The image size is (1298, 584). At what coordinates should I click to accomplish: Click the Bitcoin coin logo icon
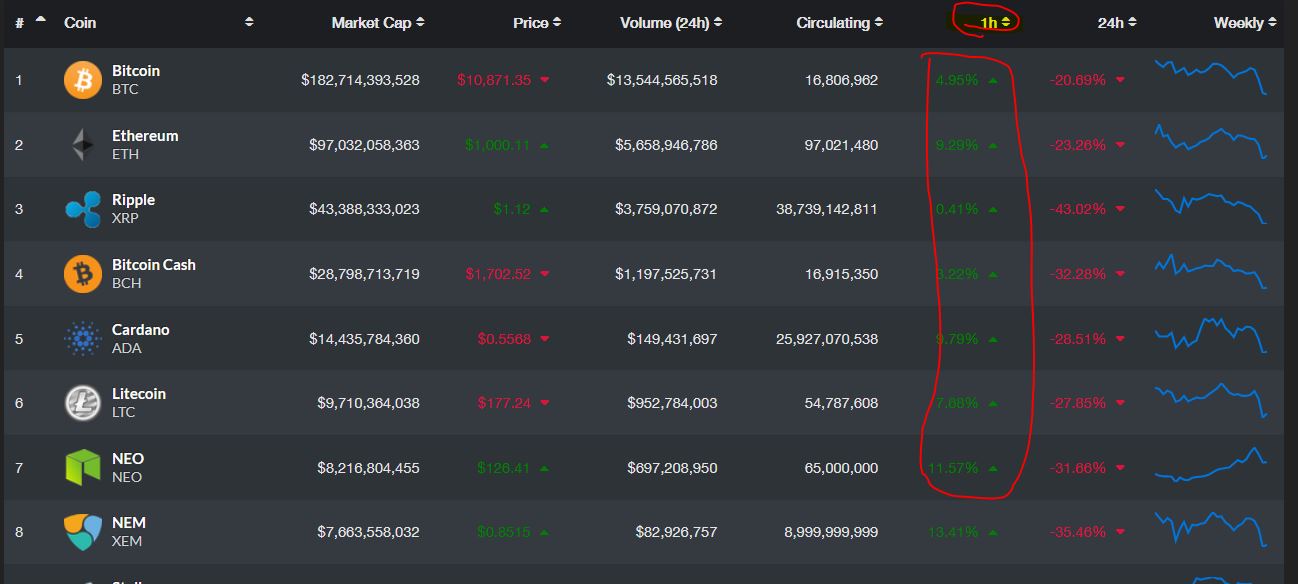[x=83, y=80]
